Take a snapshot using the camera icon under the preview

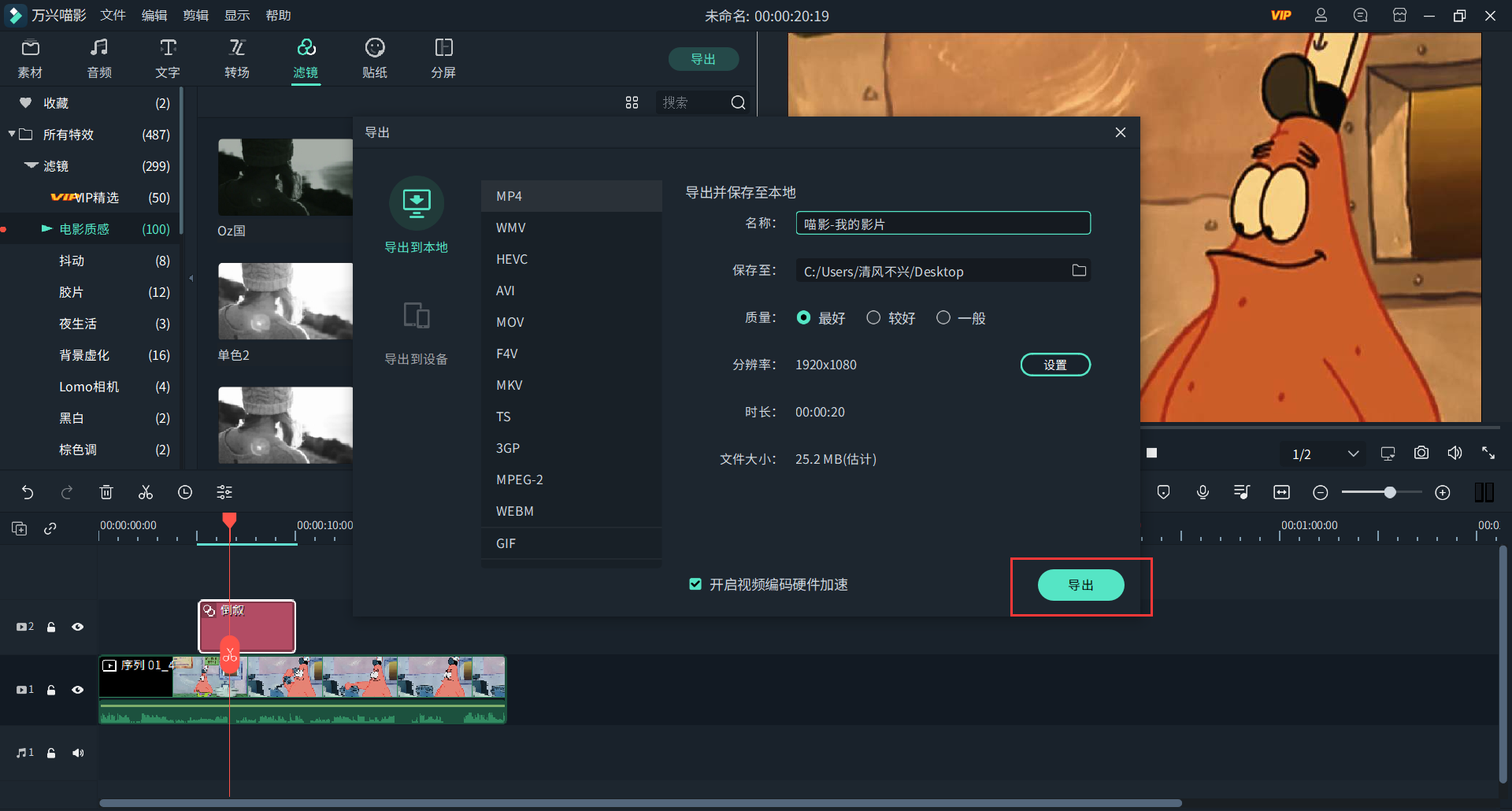point(1421,453)
